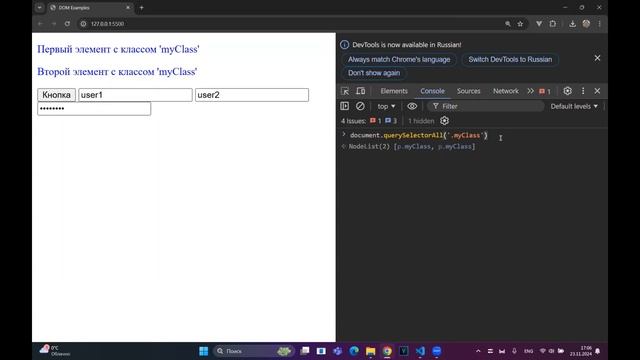This screenshot has height=360, width=640.
Task: Click the taskbar search box Поиск
Action: click(x=253, y=351)
